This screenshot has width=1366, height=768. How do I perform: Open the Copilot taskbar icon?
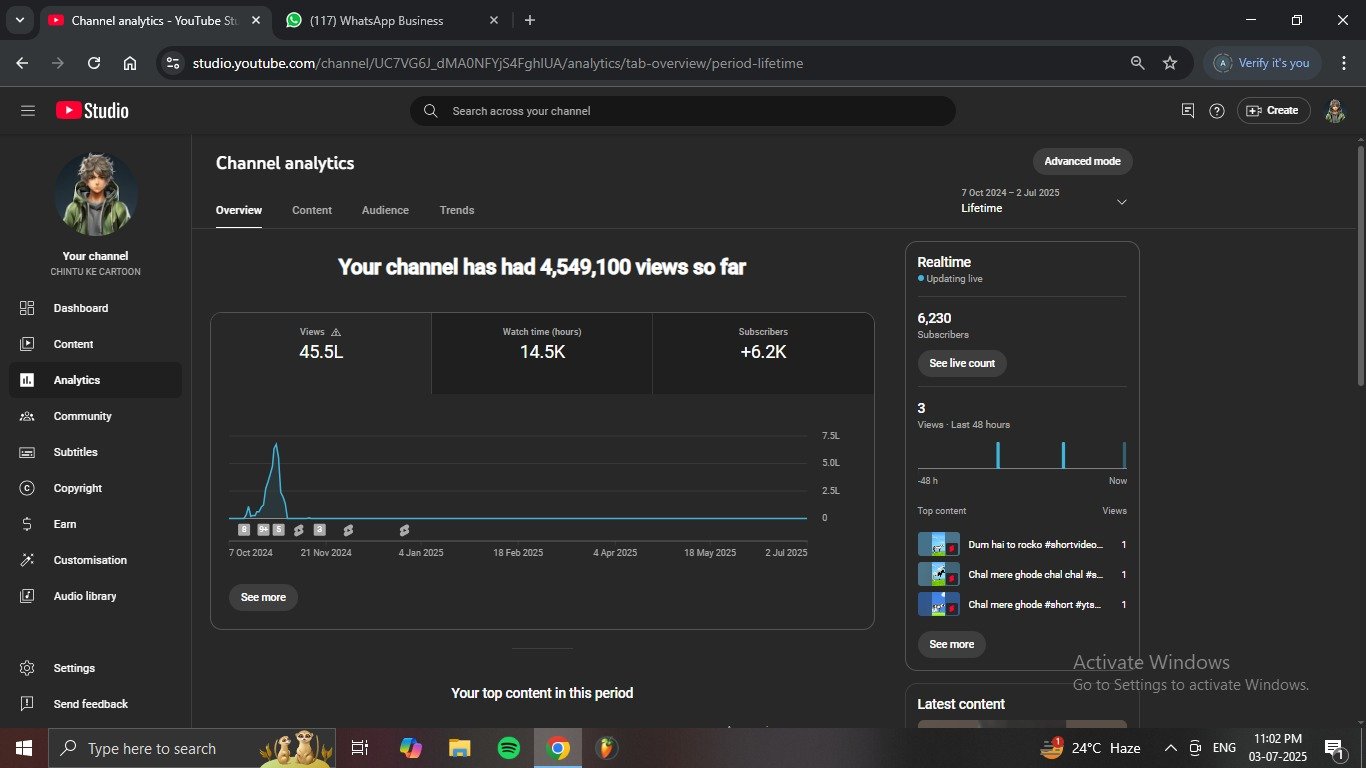pos(411,748)
